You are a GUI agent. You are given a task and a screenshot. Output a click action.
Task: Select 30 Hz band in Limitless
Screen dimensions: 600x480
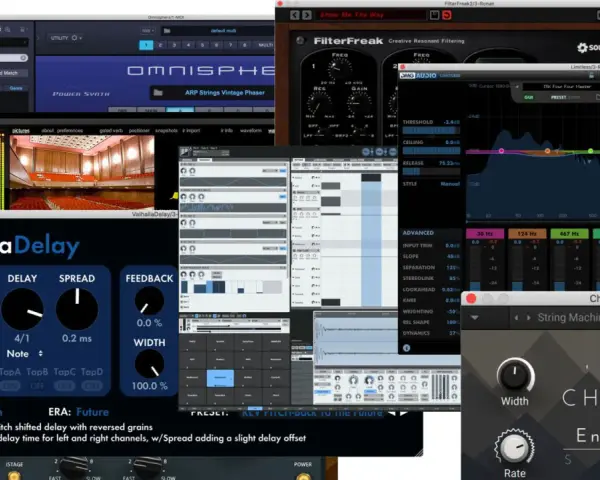485,233
